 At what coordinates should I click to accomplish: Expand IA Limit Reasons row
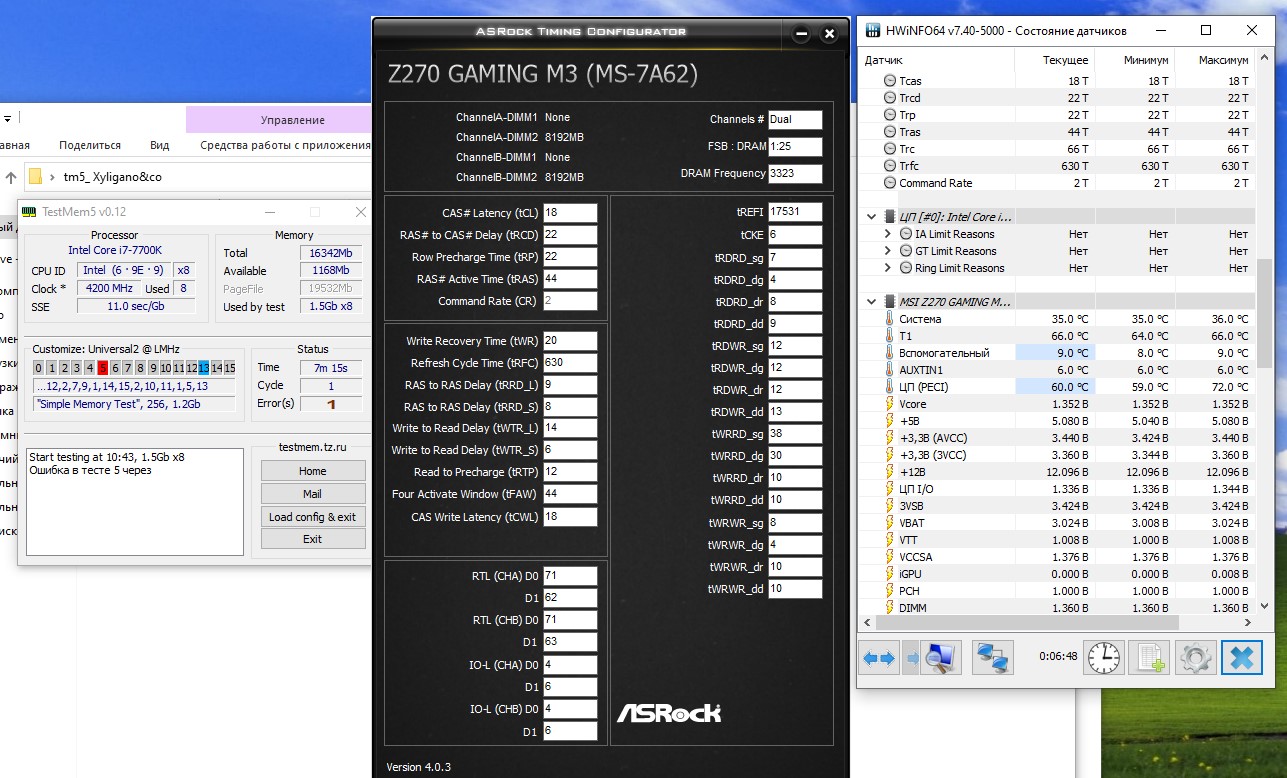[x=888, y=234]
